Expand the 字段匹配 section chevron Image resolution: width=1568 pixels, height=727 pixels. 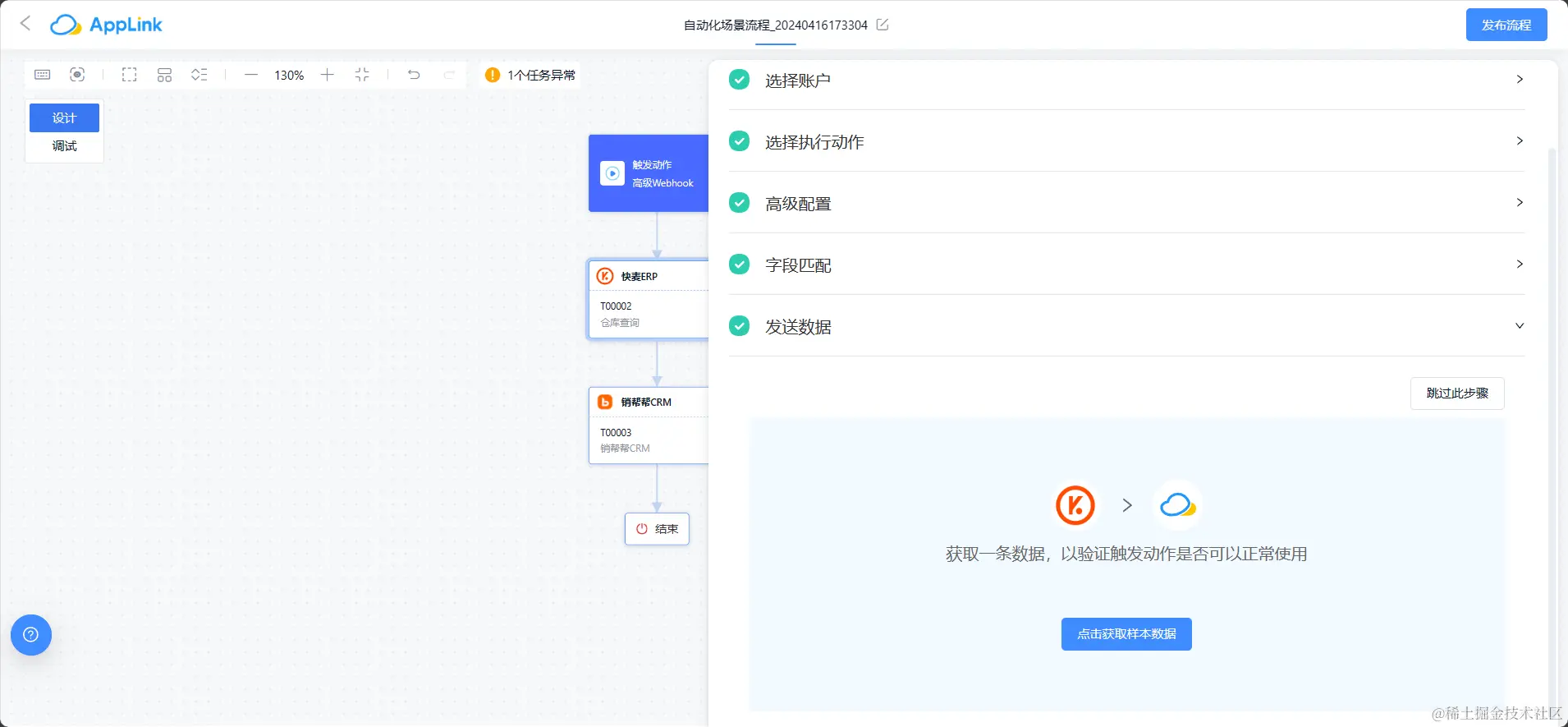pos(1520,265)
